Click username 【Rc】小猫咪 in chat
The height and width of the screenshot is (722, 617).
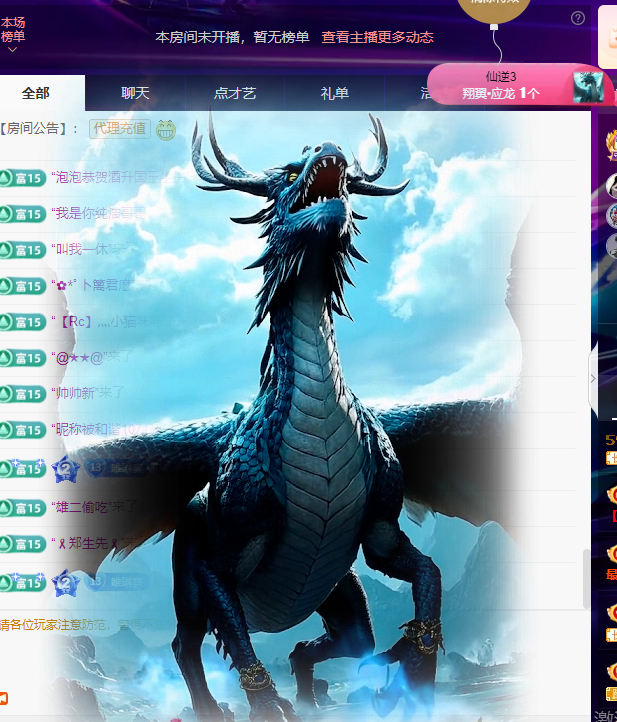106,321
